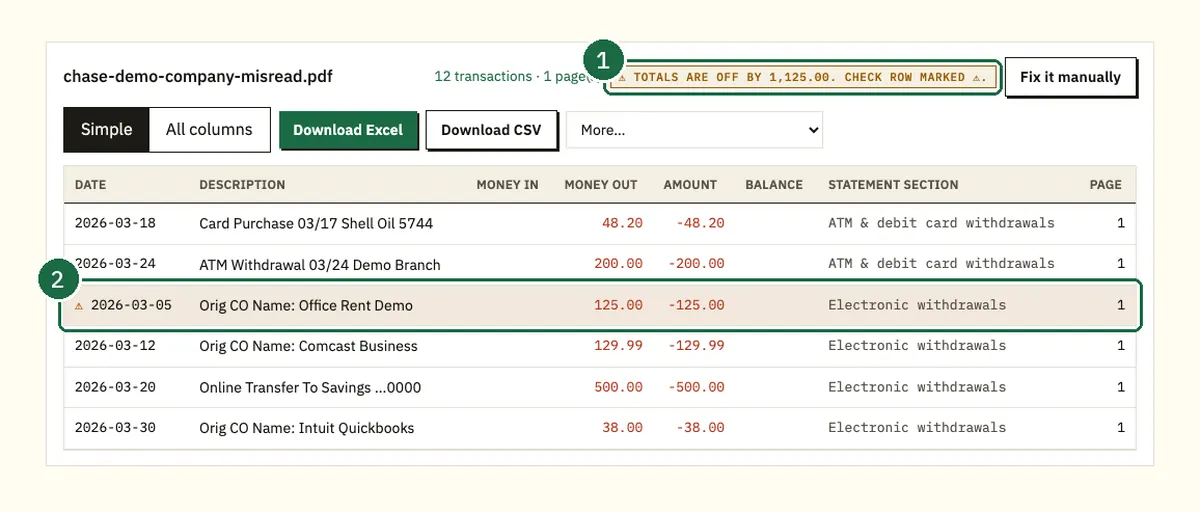Click the MONEY IN column header
This screenshot has height=512, width=1200.
point(507,185)
